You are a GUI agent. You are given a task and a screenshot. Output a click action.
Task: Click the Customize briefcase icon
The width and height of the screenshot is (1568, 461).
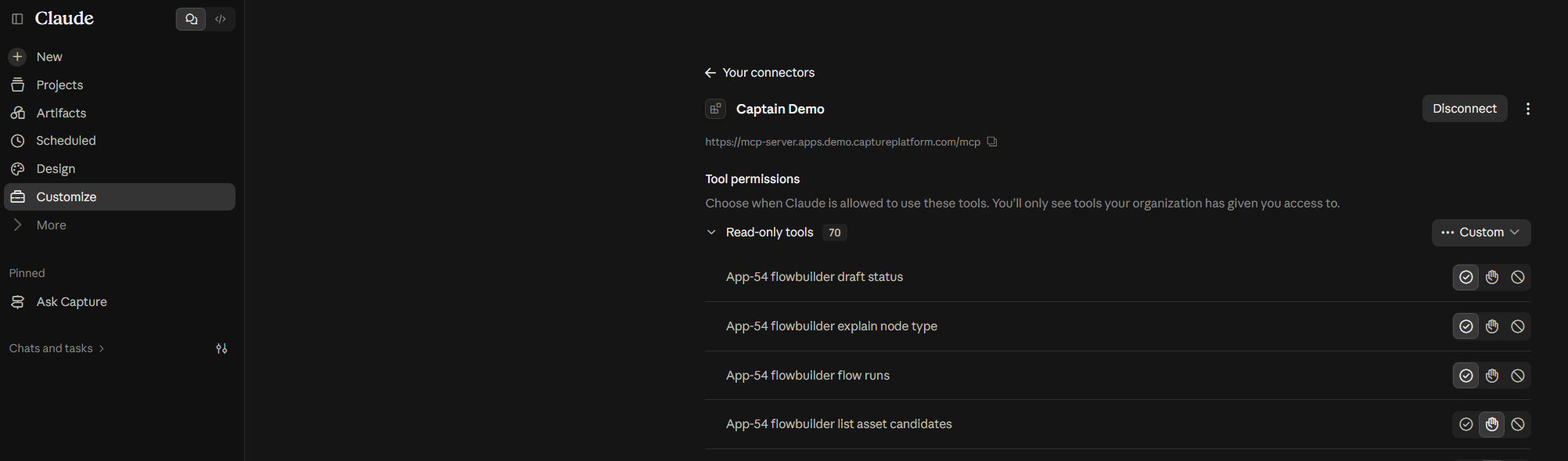tap(17, 197)
